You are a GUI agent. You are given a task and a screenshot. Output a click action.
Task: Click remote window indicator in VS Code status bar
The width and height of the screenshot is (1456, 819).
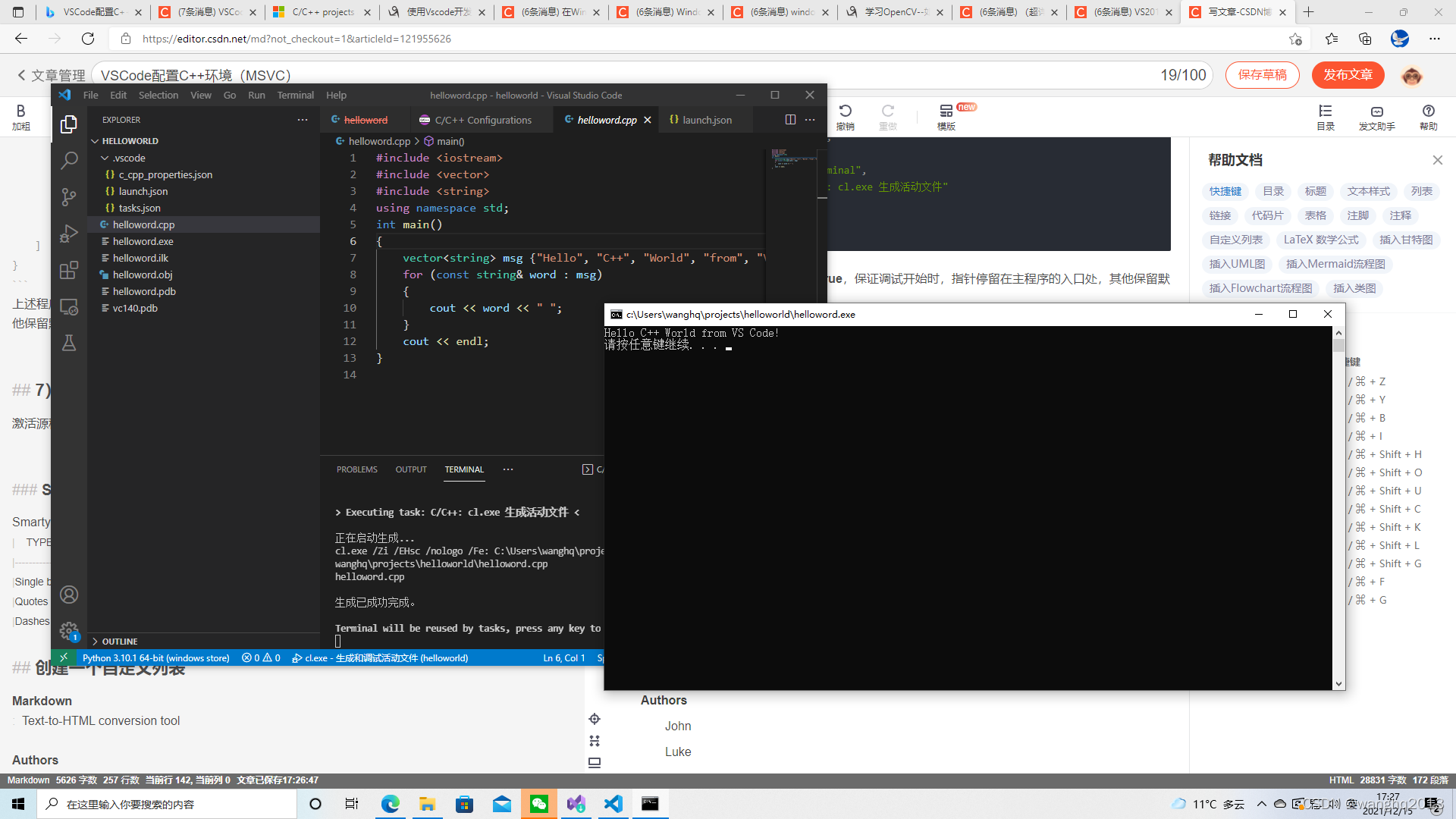64,657
